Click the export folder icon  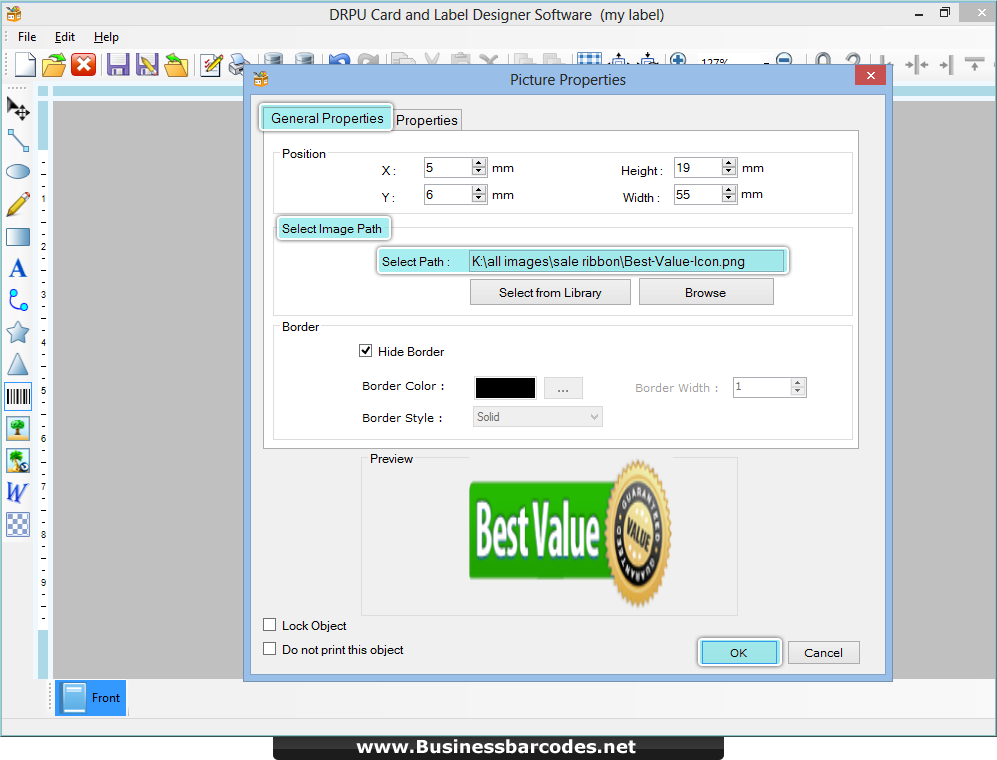(x=176, y=64)
